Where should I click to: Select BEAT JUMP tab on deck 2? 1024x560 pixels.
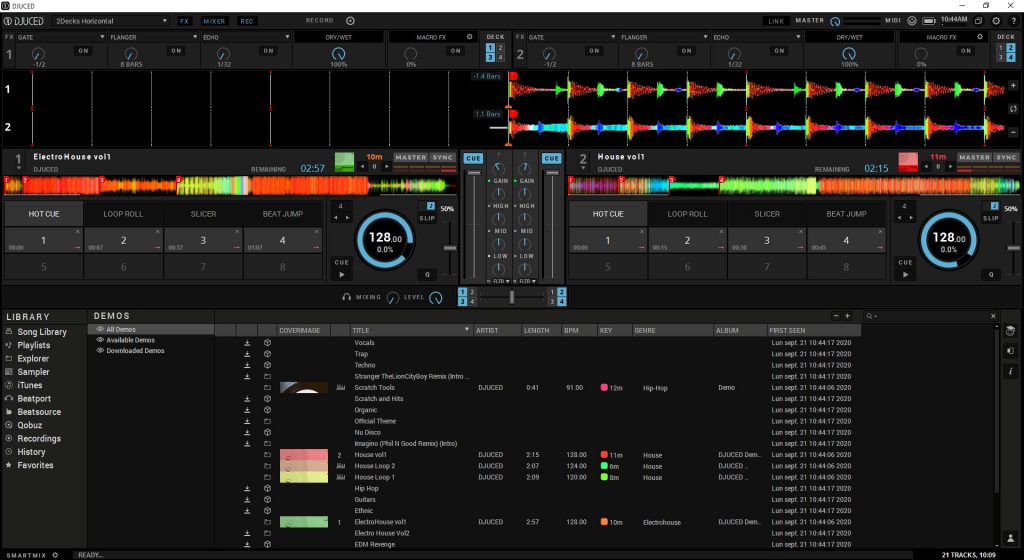(x=846, y=213)
